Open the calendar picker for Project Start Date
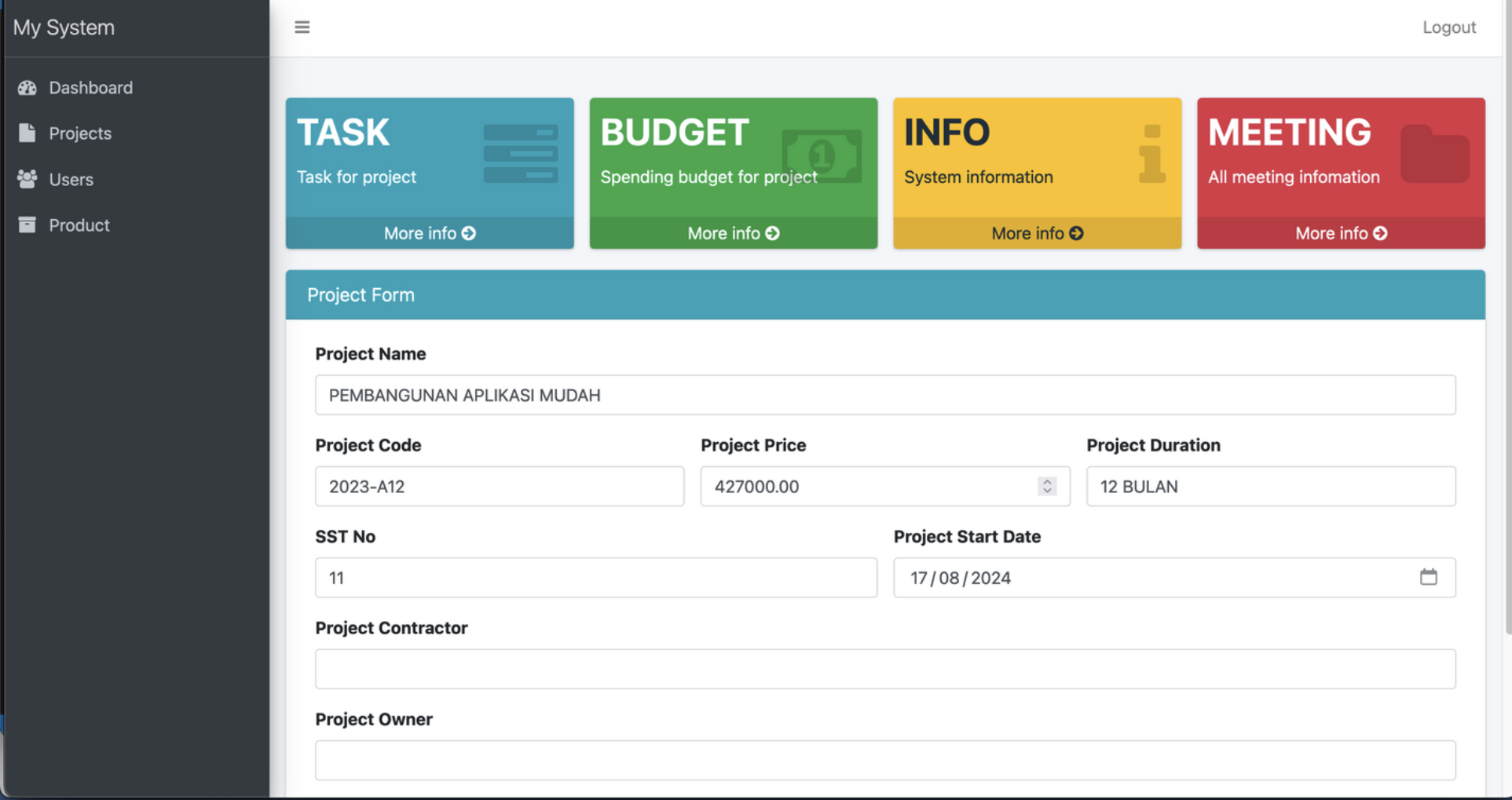The image size is (1512, 800). coord(1429,577)
